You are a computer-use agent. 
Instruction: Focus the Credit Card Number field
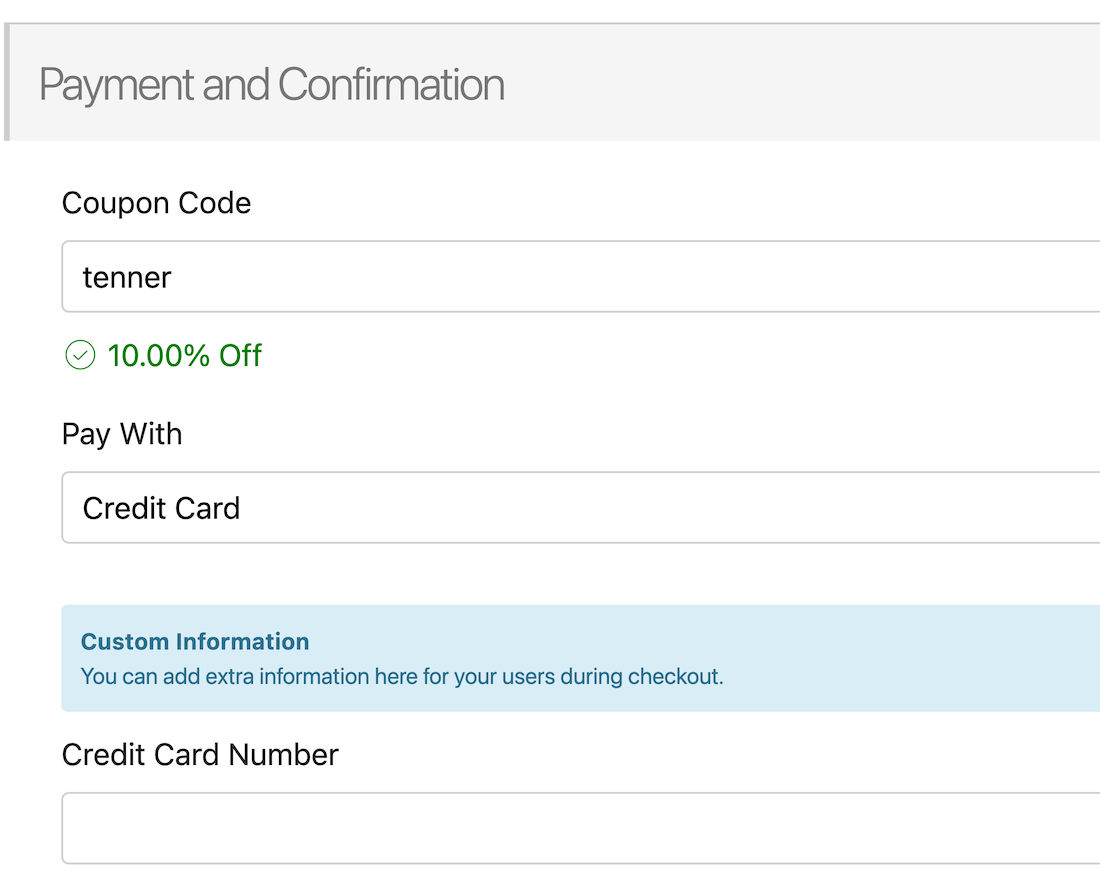point(580,828)
